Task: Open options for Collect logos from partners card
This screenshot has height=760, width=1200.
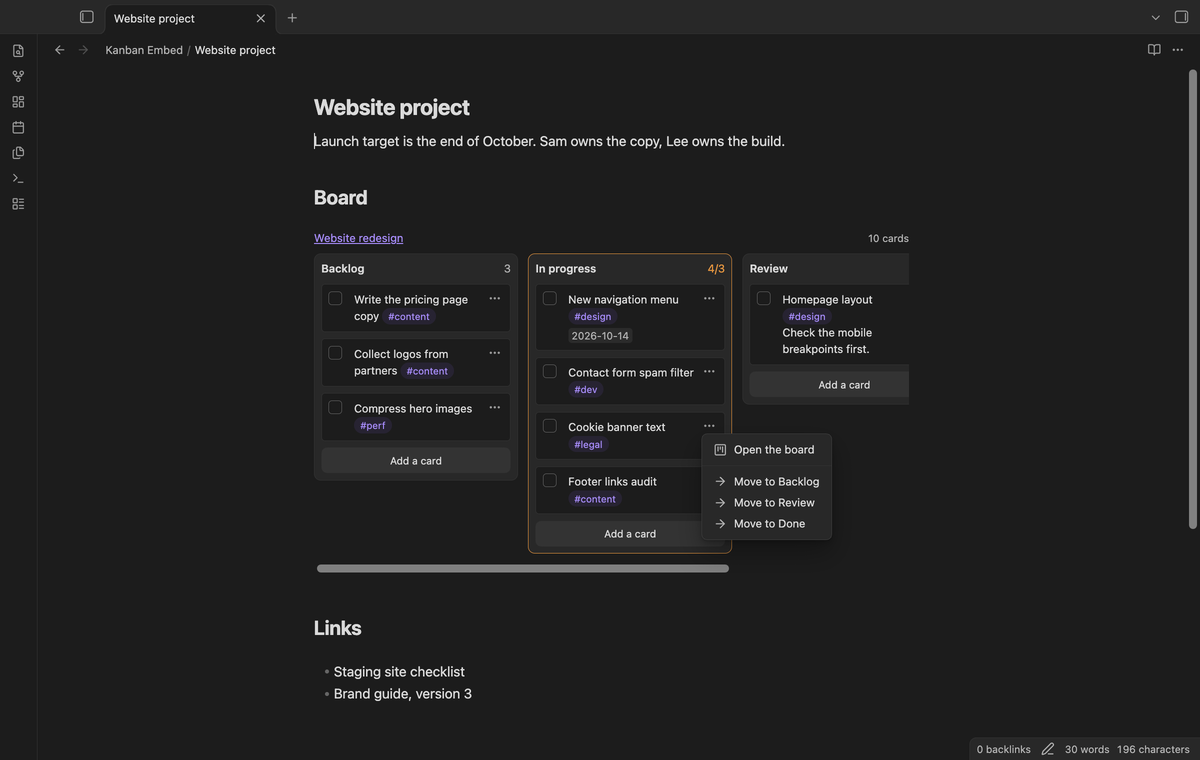Action: click(495, 353)
